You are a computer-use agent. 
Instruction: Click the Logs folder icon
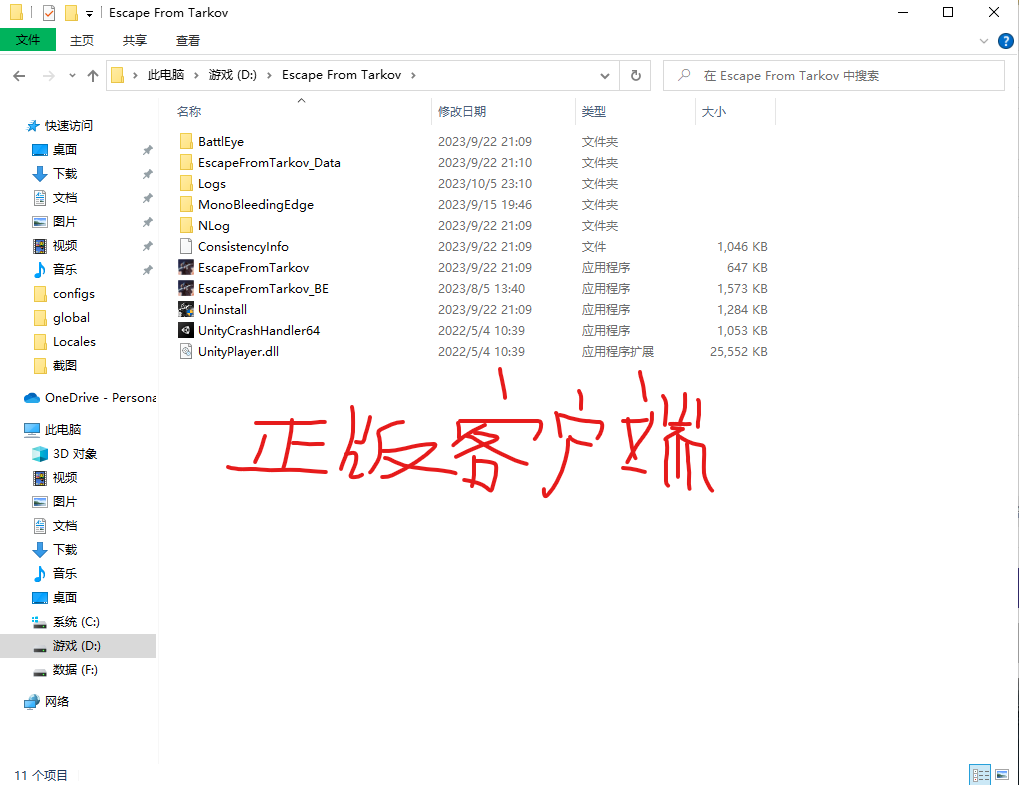point(186,183)
